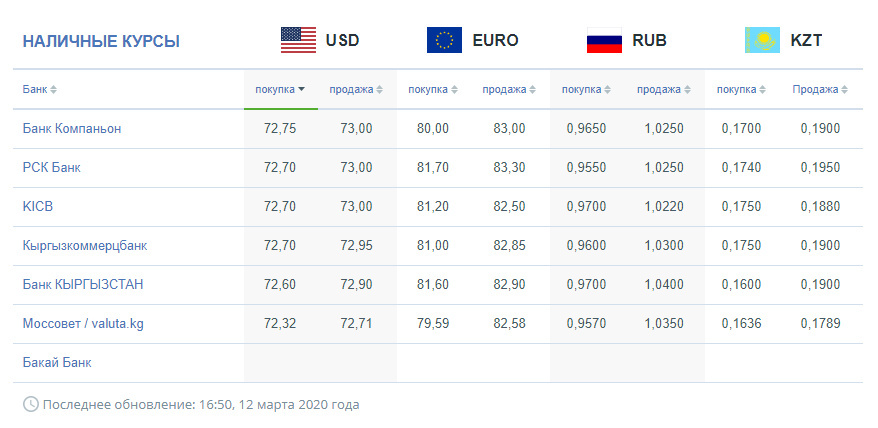Sort by KZT покупка column
Viewport: 878px width, 428px height.
coord(742,90)
